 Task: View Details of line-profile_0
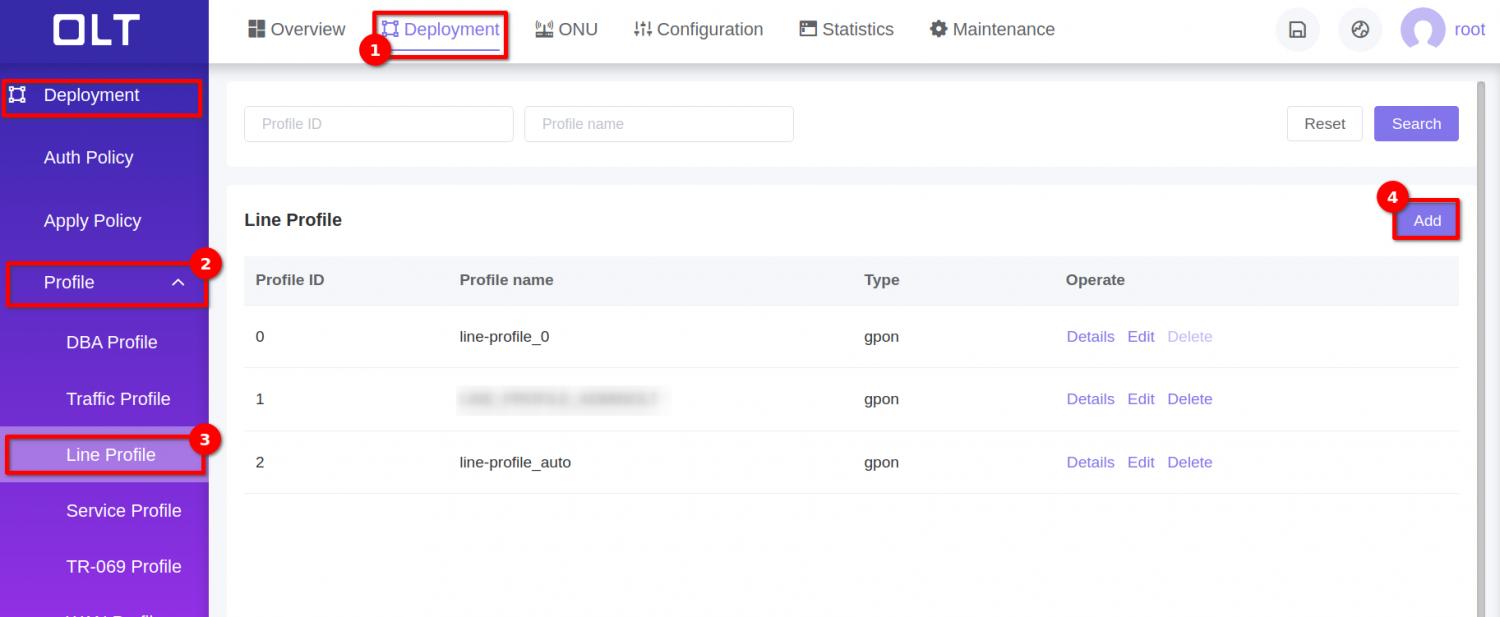coord(1090,337)
